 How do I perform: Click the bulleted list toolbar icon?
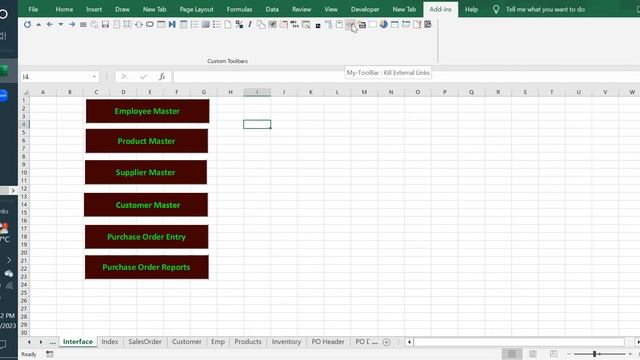[x=217, y=24]
